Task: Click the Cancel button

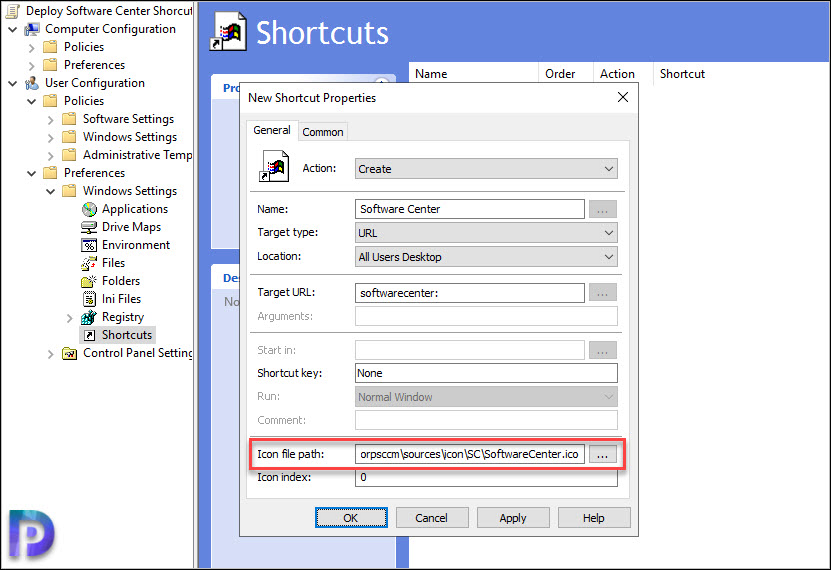Action: point(431,518)
